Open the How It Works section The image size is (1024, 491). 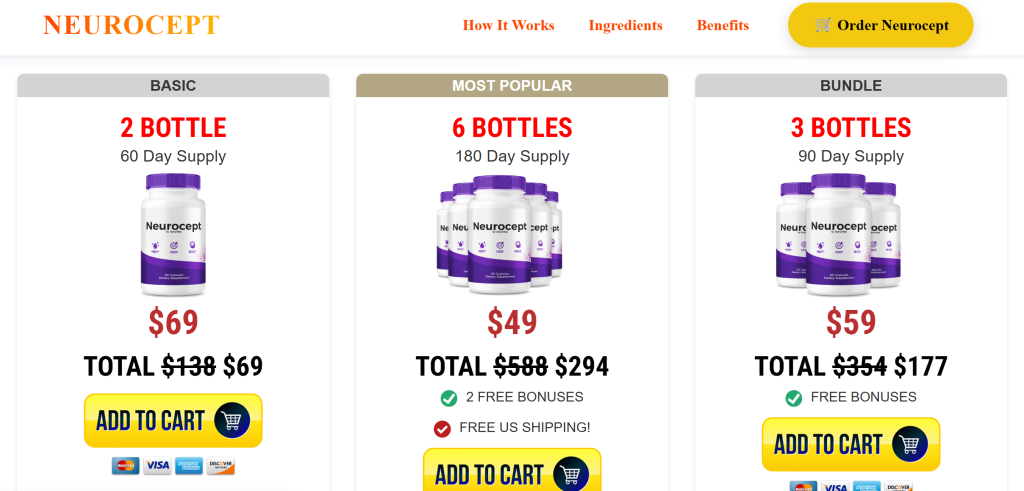[x=508, y=25]
